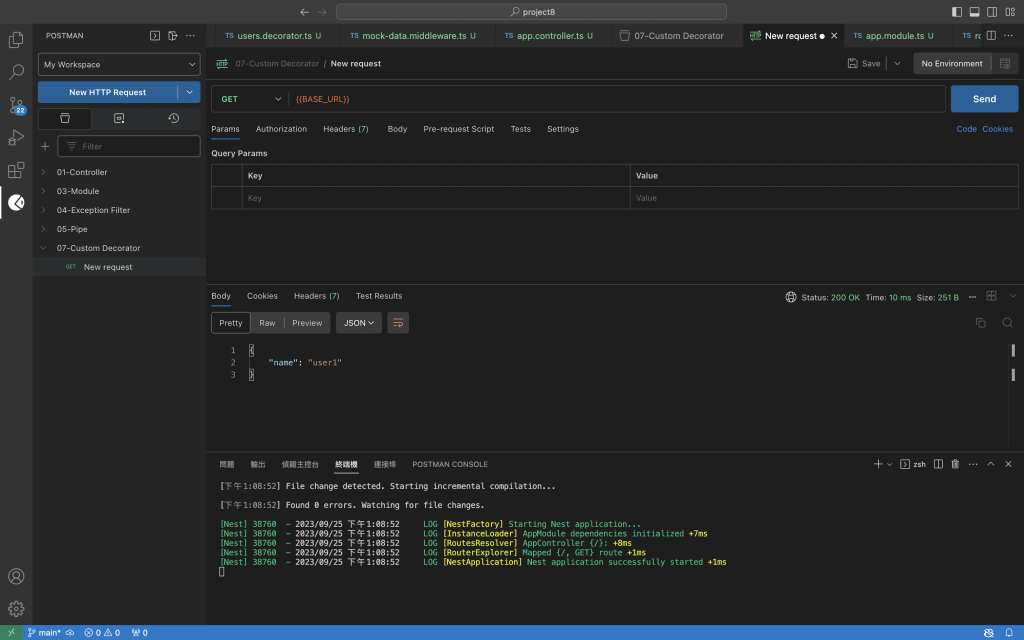Click the collections Filter input
This screenshot has height=640, width=1024.
[x=129, y=146]
